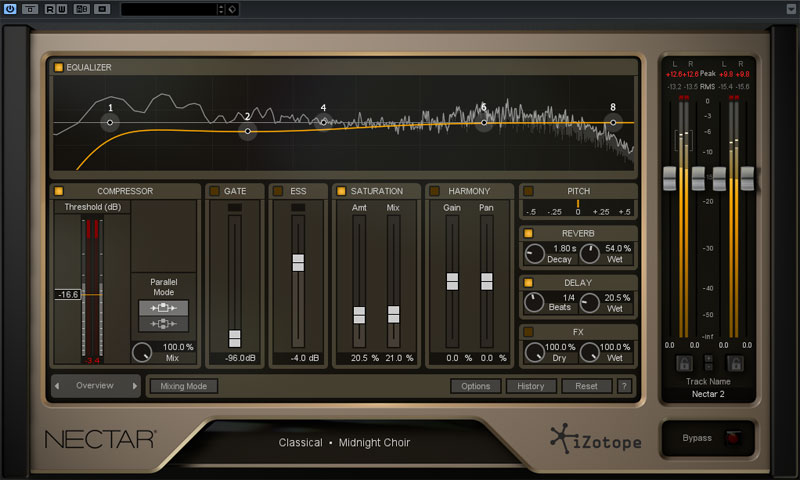
Task: Open the top-right corner dropdown arrow
Action: 791,9
